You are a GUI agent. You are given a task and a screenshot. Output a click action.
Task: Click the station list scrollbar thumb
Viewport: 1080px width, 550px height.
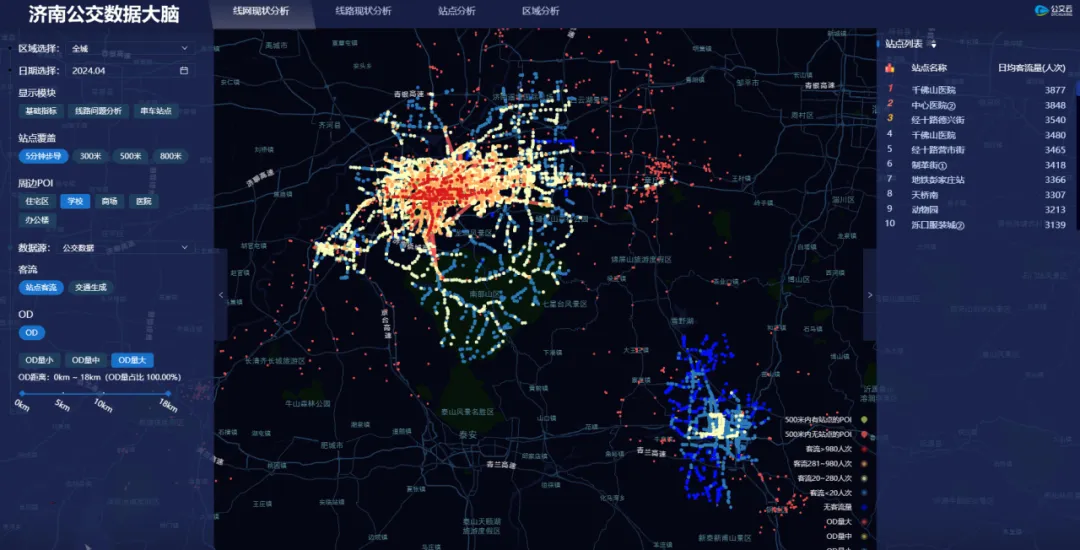pos(1078,89)
